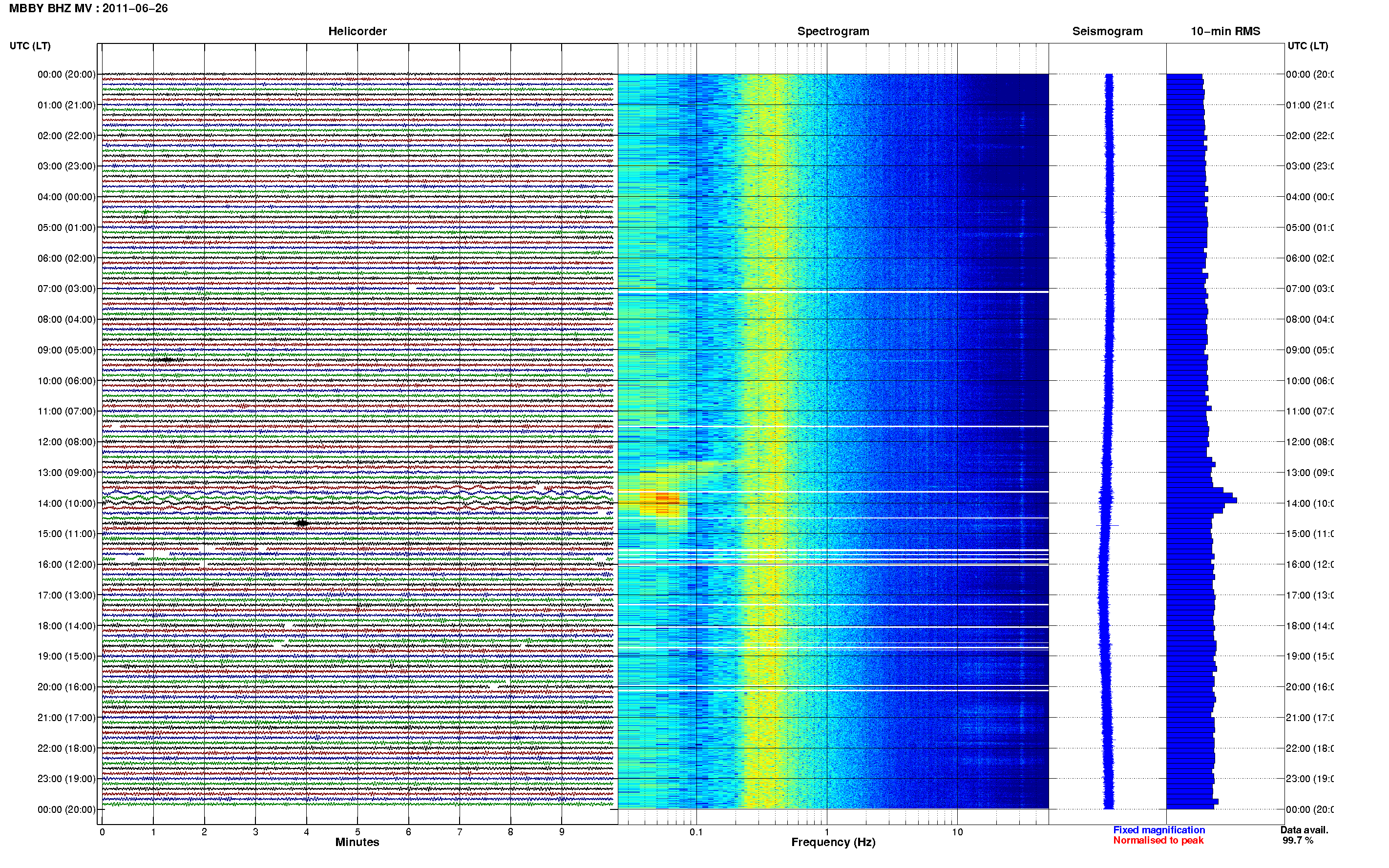
Task: Click the right-side UTC (LT) label
Action: pyautogui.click(x=1307, y=46)
